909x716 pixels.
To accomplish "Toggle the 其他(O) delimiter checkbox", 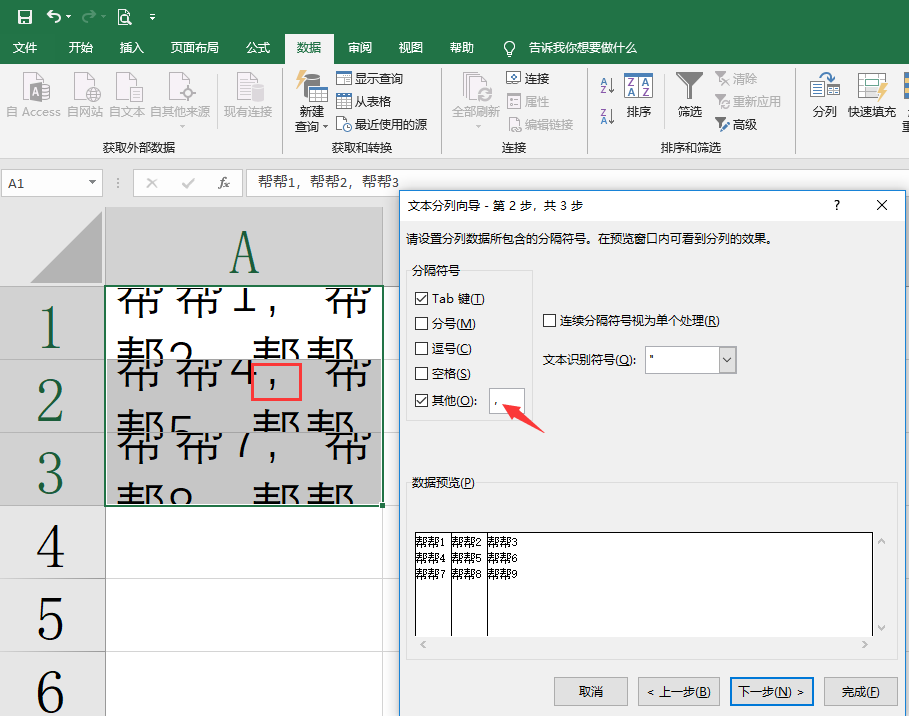I will pyautogui.click(x=421, y=401).
